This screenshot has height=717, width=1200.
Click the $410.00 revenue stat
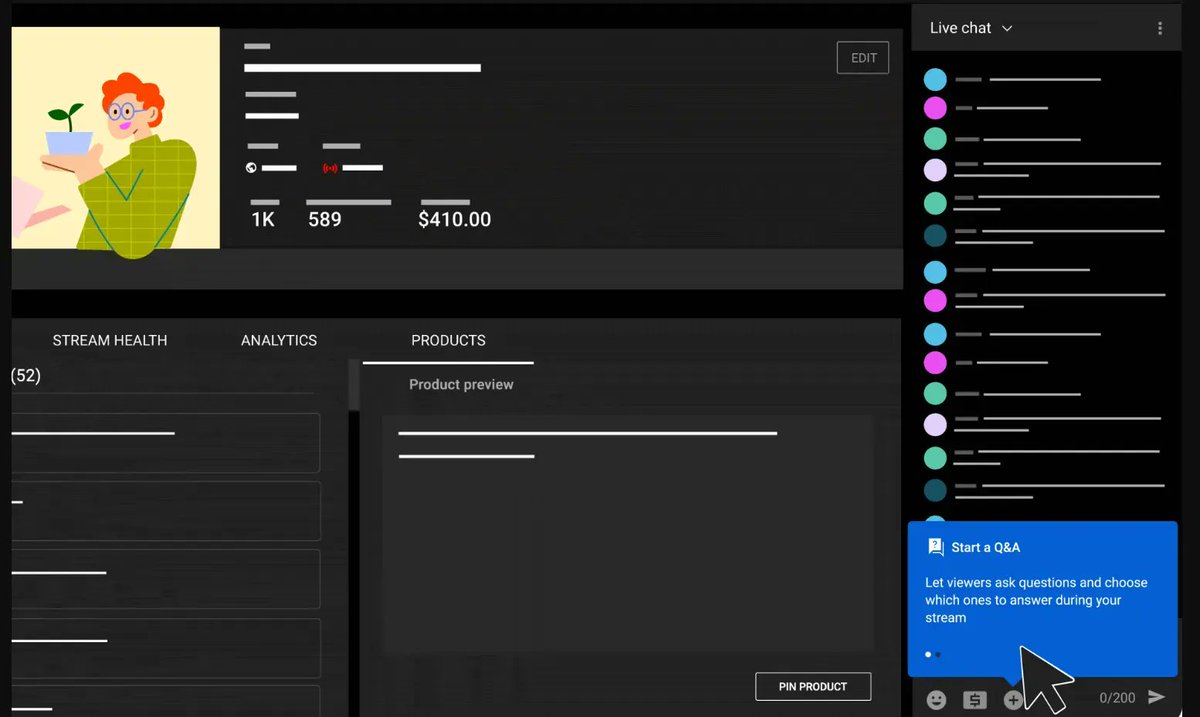pyautogui.click(x=454, y=218)
